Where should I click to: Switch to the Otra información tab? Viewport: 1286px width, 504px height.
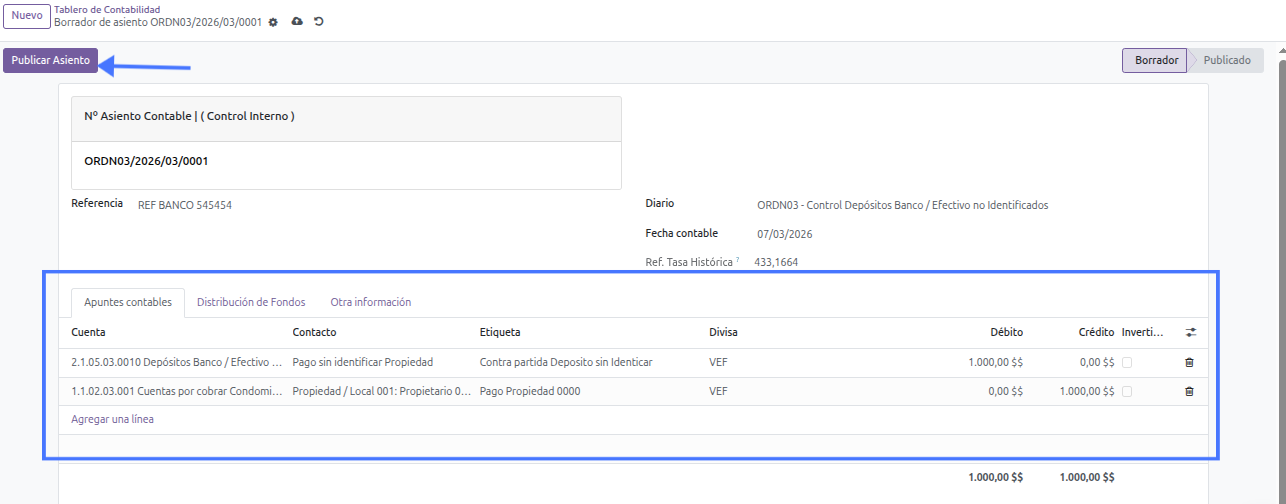tap(370, 302)
